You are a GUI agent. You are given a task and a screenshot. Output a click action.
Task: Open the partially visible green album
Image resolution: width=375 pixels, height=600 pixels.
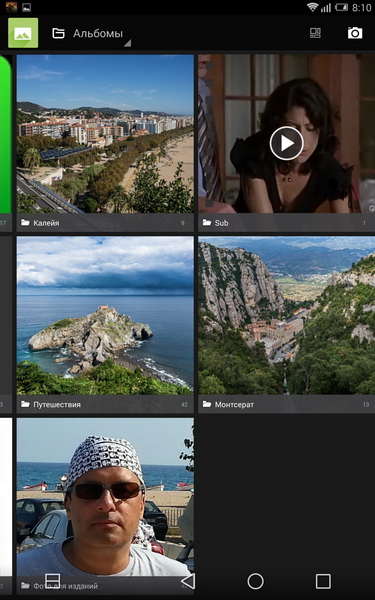[6, 134]
